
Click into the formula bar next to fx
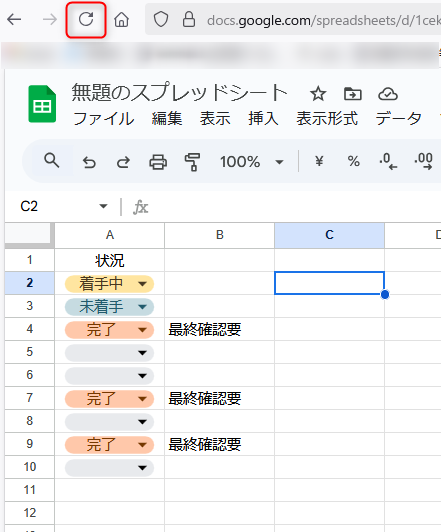click(x=295, y=207)
